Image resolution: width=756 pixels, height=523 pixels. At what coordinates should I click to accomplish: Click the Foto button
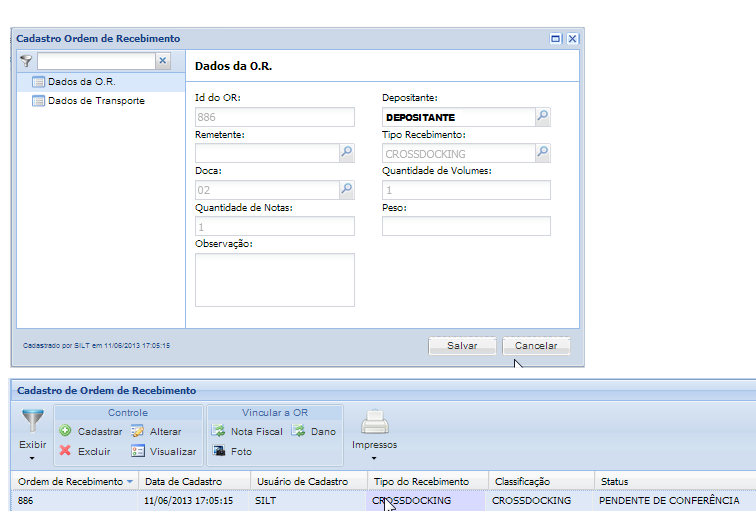pyautogui.click(x=232, y=452)
